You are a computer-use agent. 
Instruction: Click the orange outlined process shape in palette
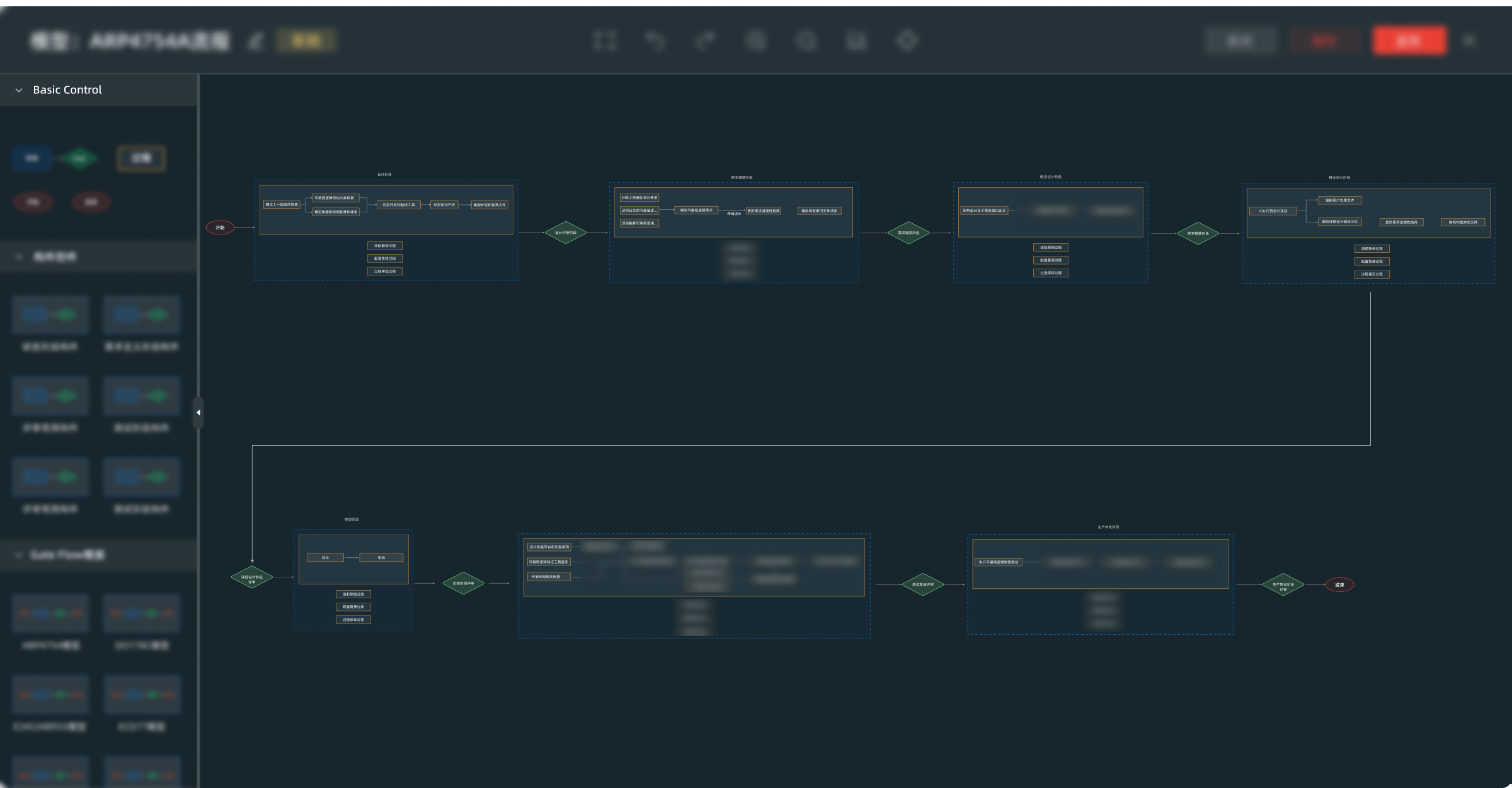(141, 158)
